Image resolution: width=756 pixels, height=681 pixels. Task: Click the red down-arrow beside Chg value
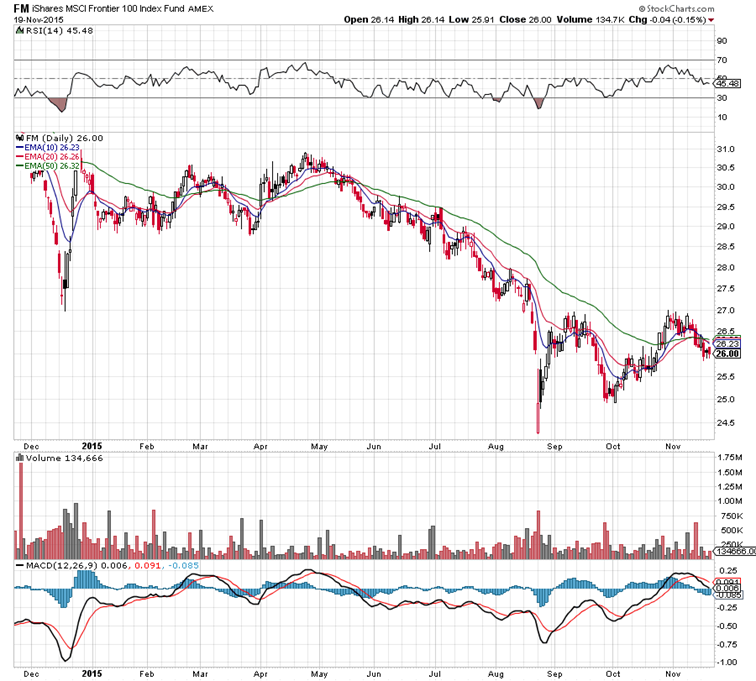(x=710, y=19)
